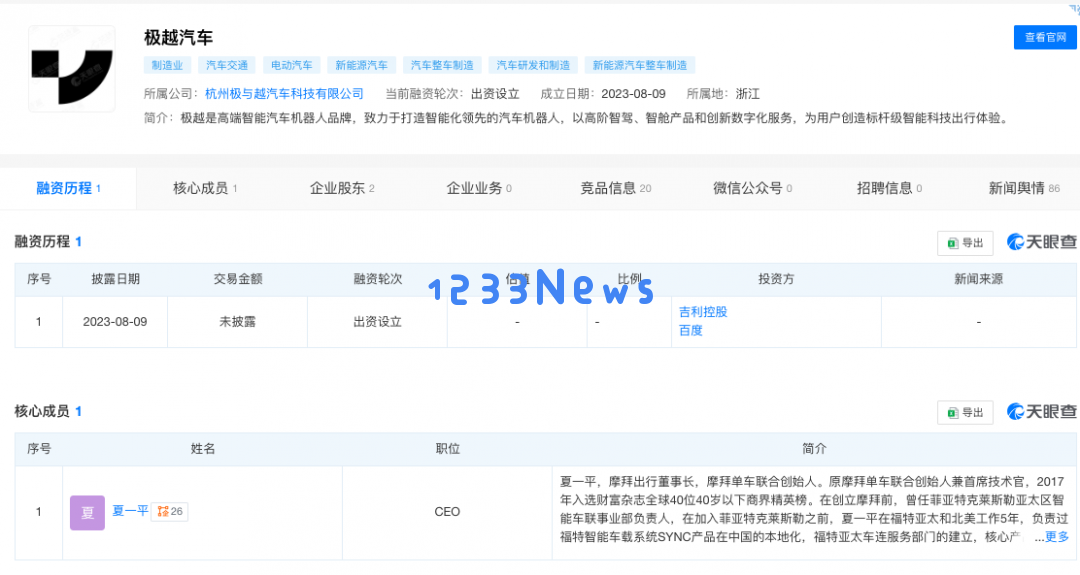Open the 查看官网 button

[1045, 37]
